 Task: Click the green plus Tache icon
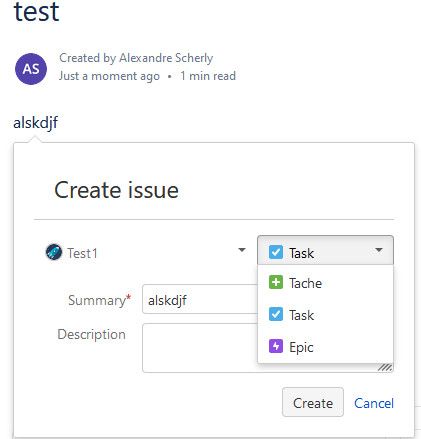click(x=276, y=282)
